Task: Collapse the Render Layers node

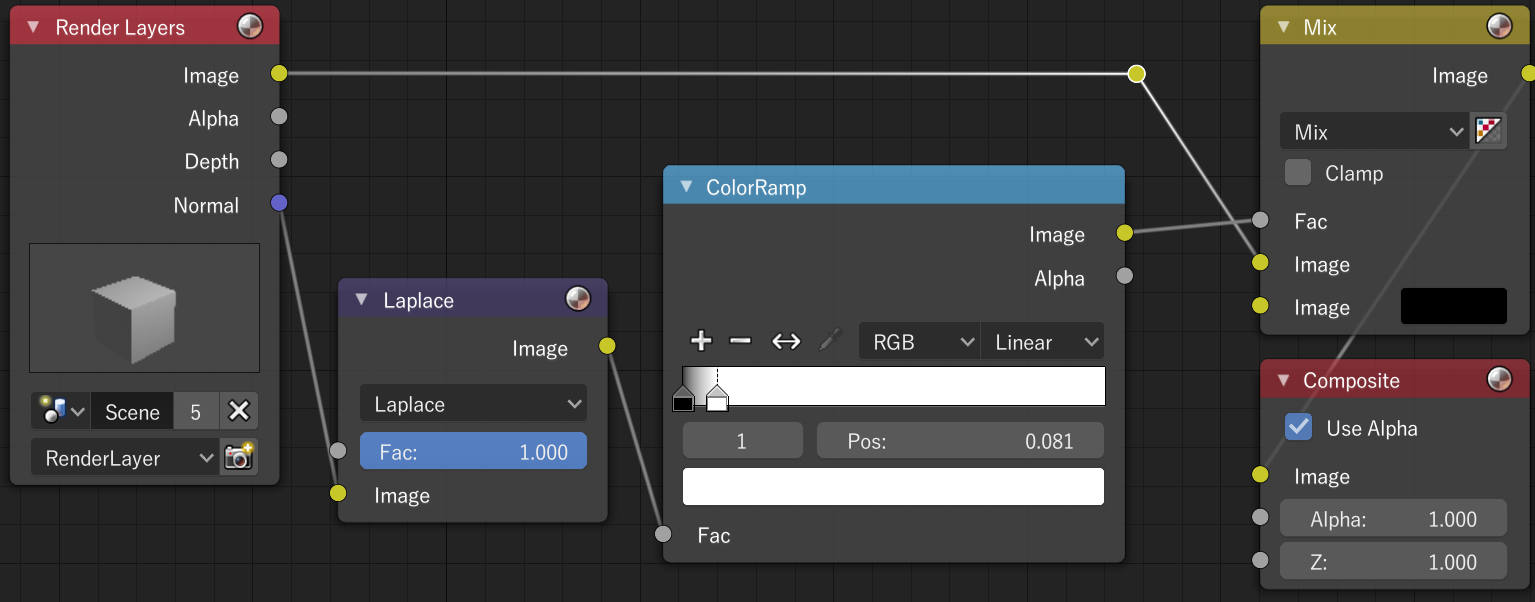Action: pos(33,27)
